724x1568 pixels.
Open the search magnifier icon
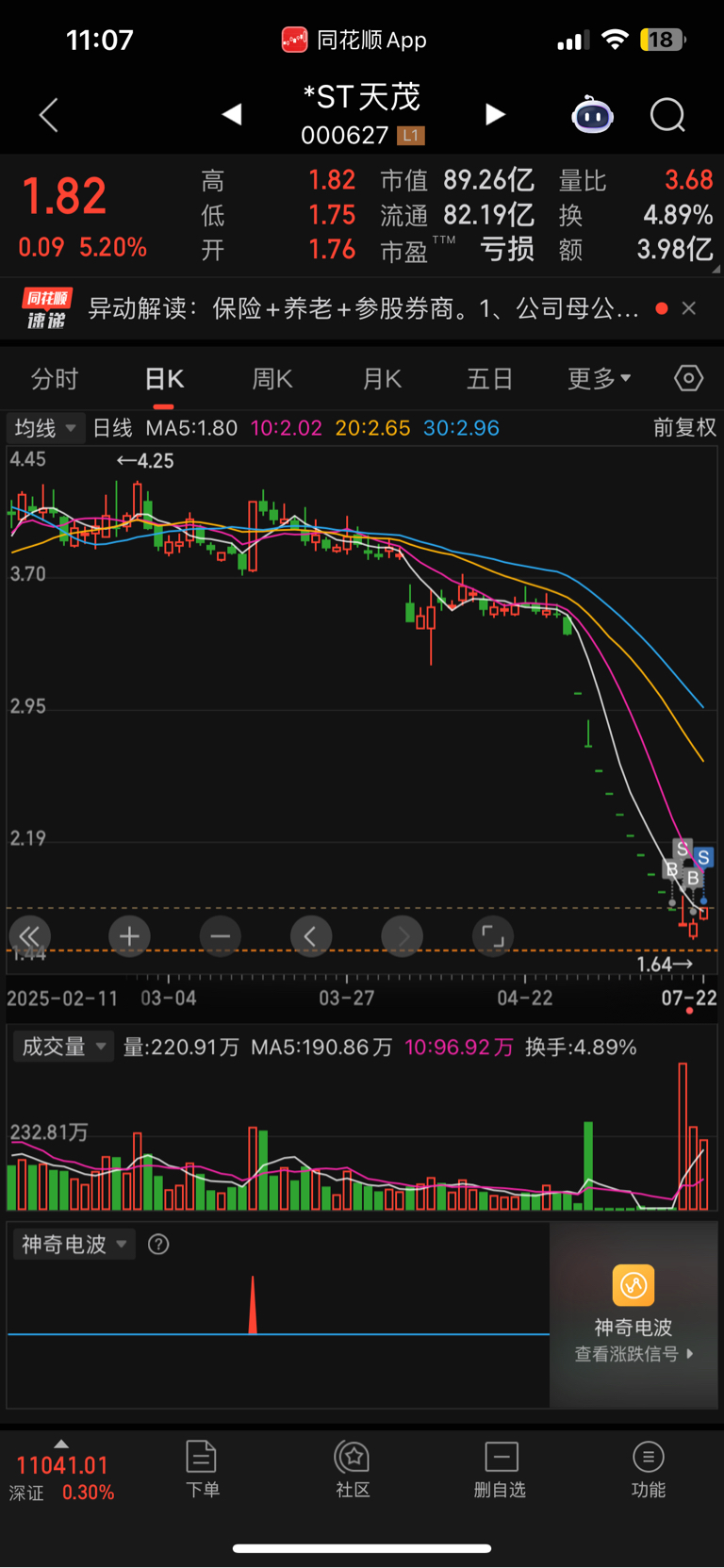pos(667,115)
